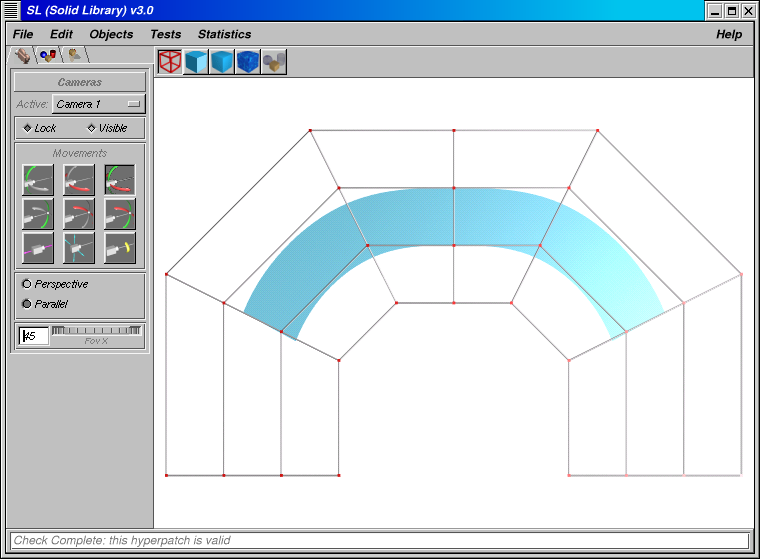Click the bottom-center cyan axes camera icon

click(x=79, y=247)
